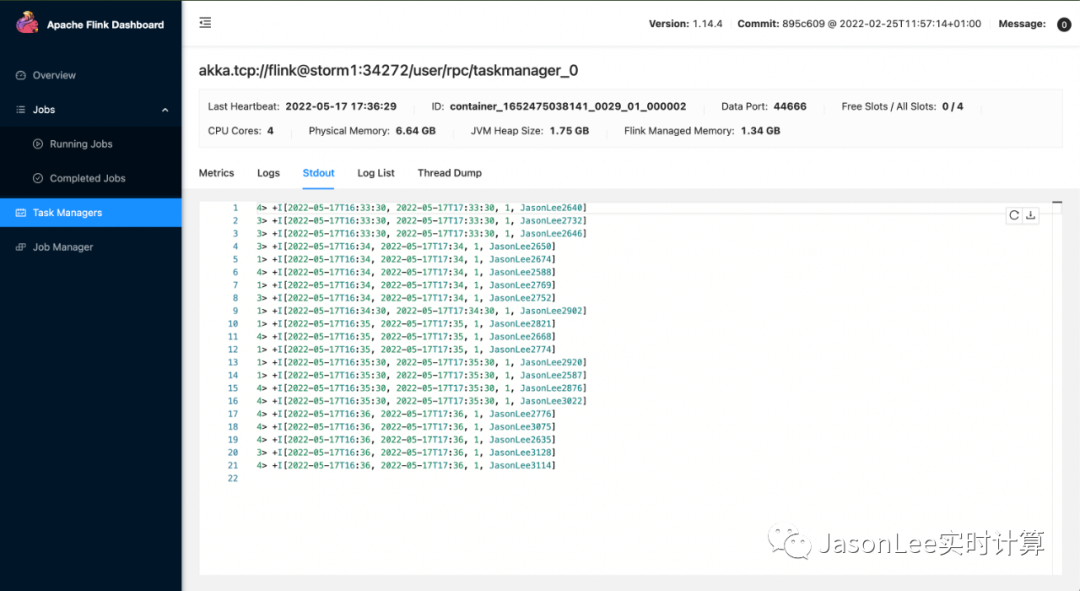
Task: Collapse the Jobs submenu chevron
Action: pos(165,110)
